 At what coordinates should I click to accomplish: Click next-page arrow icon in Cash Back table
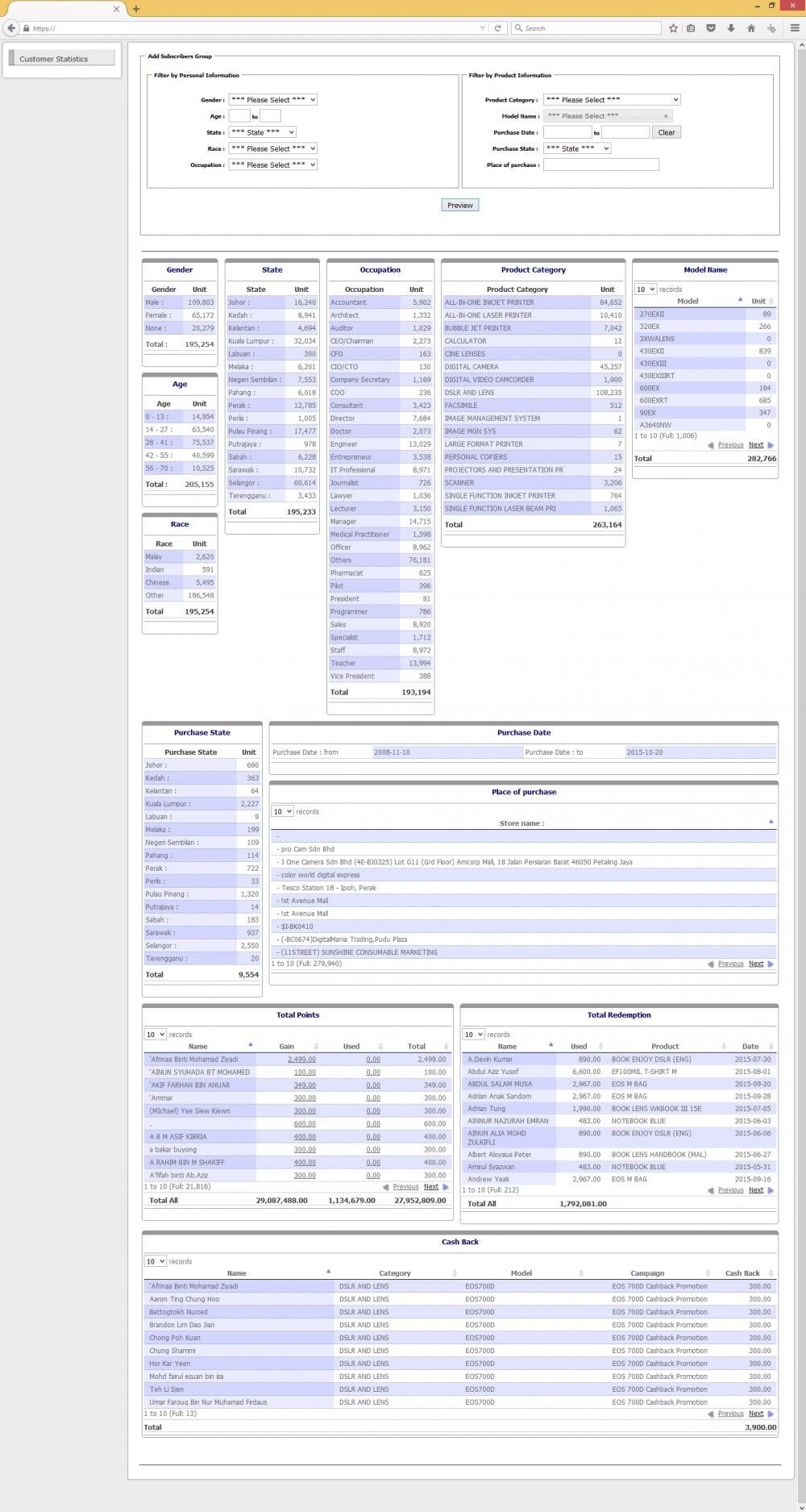tap(771, 1414)
